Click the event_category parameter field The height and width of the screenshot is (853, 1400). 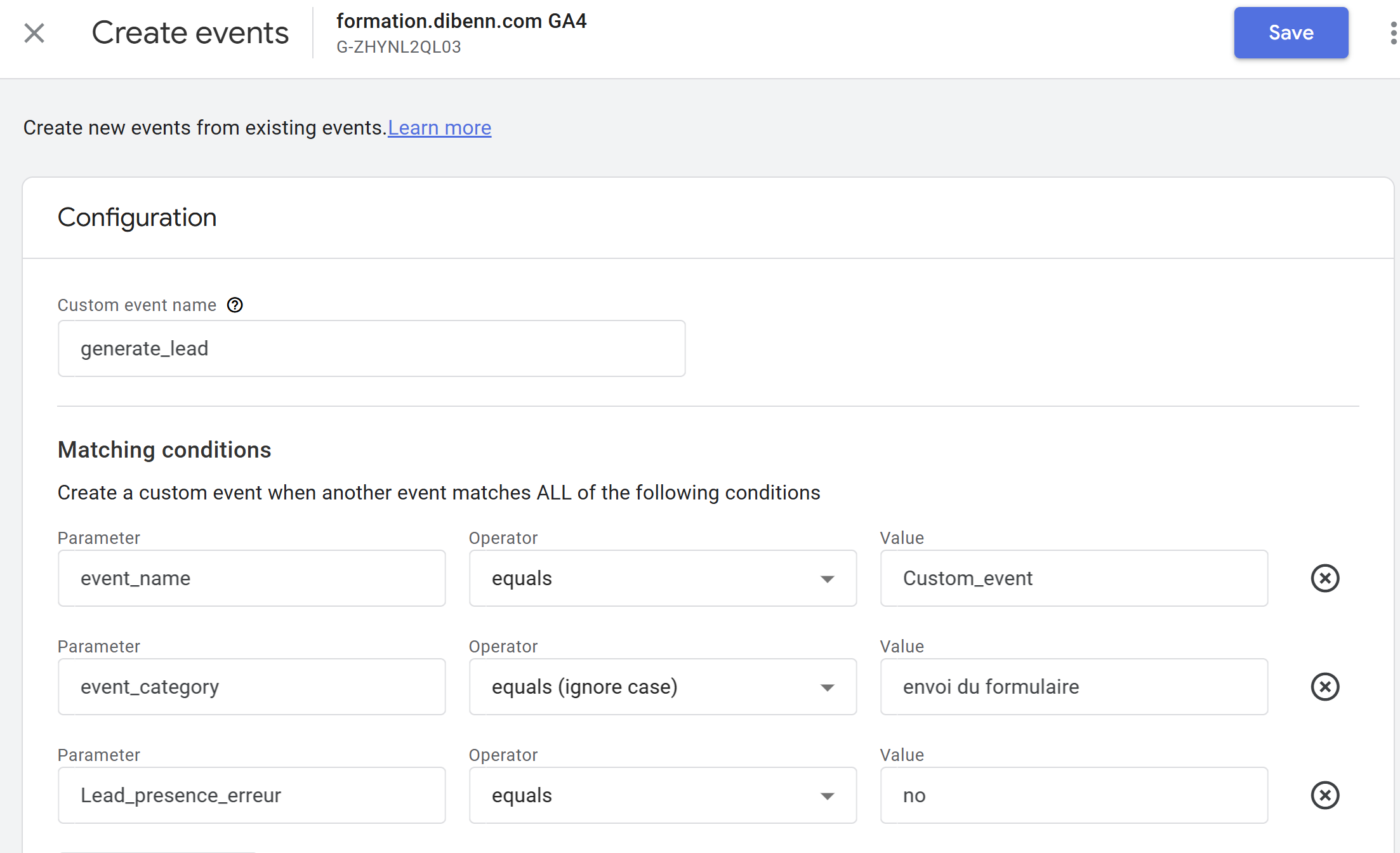pyautogui.click(x=251, y=687)
